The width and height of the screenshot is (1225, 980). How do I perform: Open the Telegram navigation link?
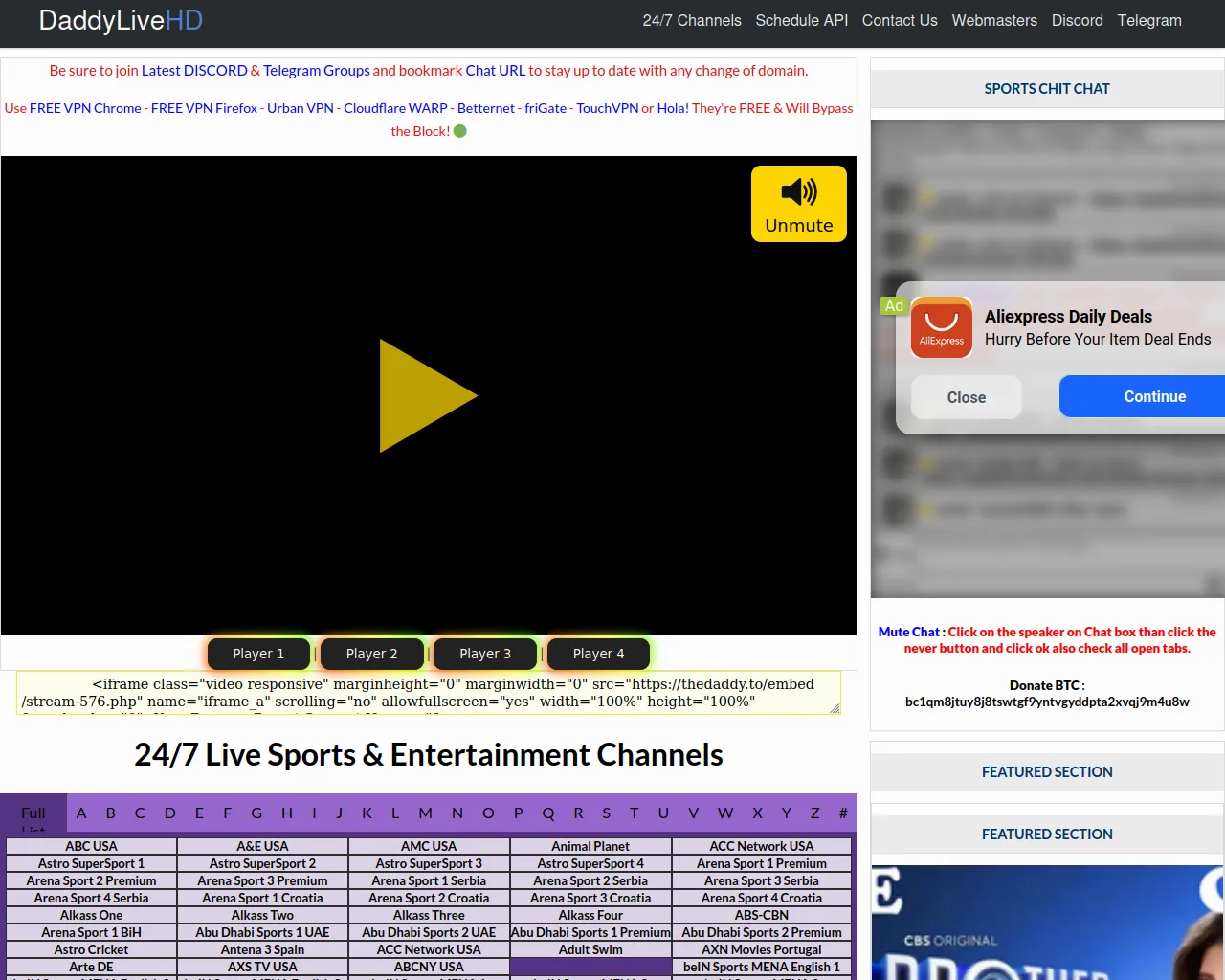coord(1149,20)
